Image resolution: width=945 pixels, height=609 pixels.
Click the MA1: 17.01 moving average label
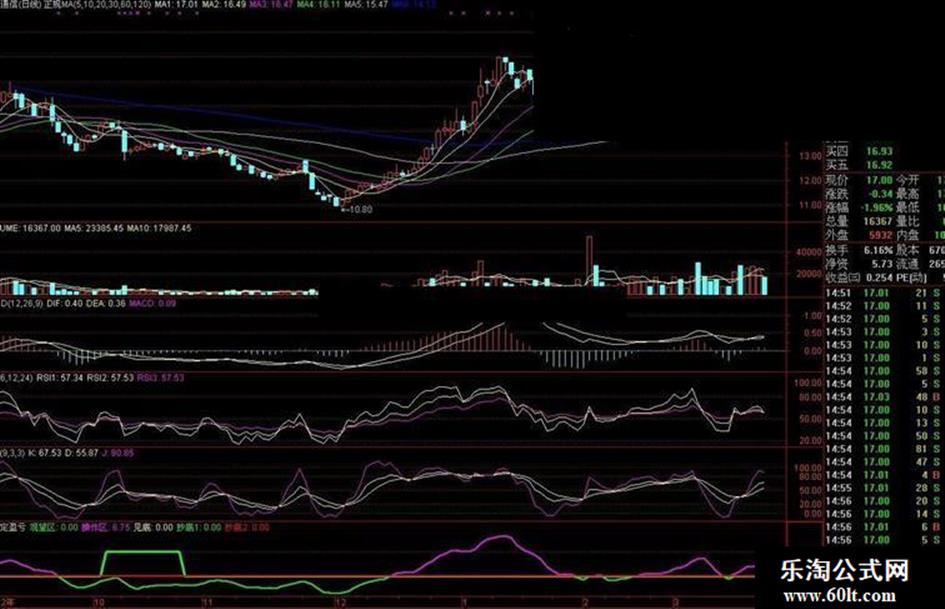coord(176,4)
